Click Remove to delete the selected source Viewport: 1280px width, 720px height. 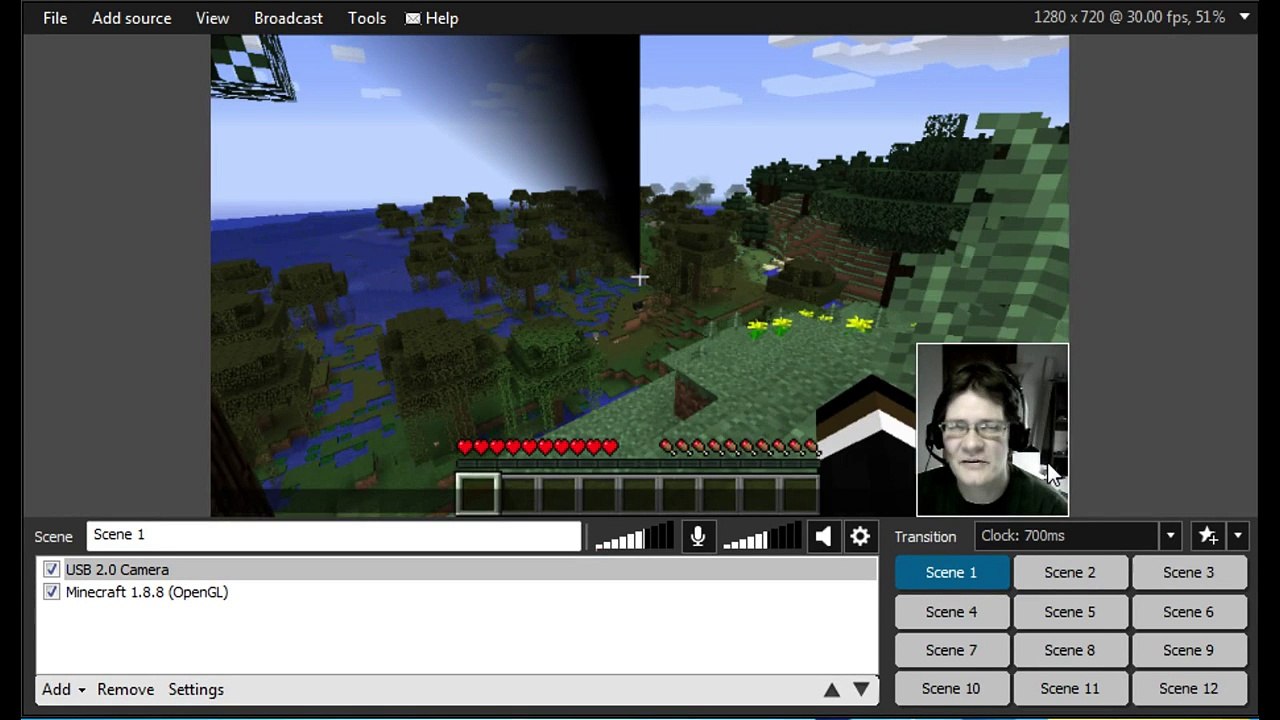coord(125,689)
